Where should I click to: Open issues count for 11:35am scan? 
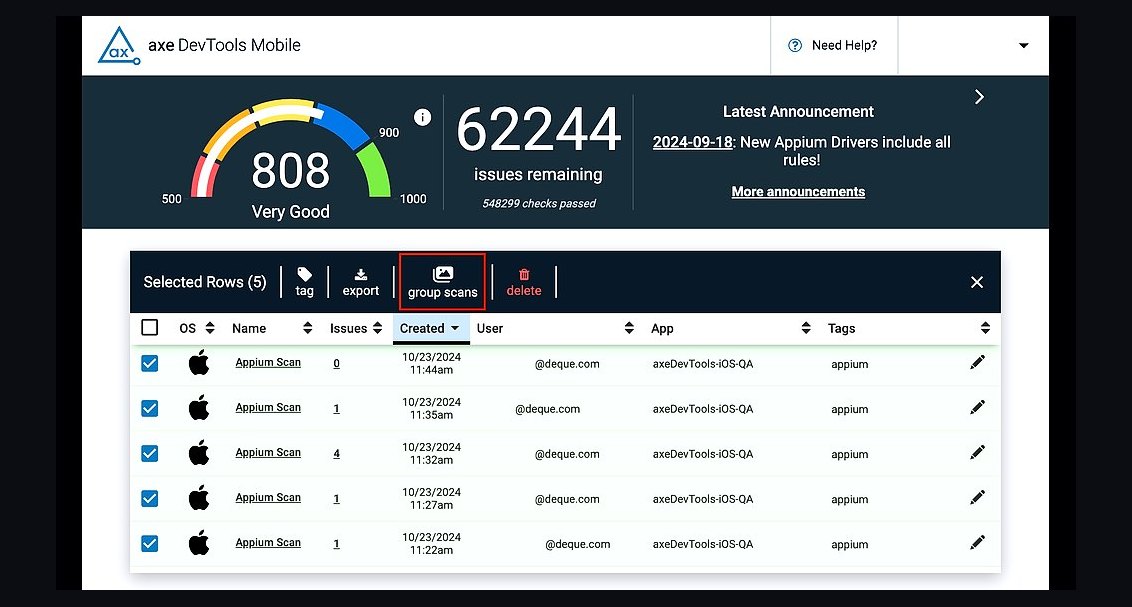pos(336,409)
